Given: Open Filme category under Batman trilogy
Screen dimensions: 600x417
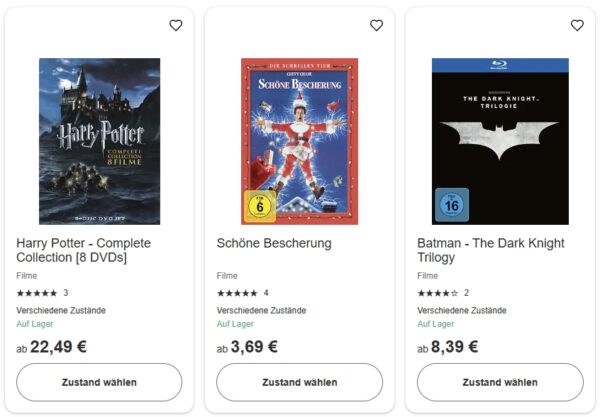Looking at the screenshot, I should [427, 275].
